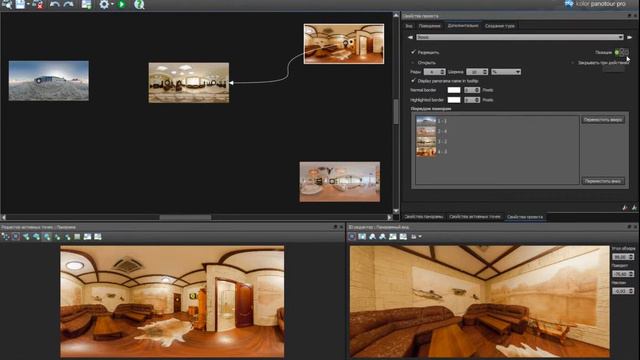Image resolution: width=640 pixels, height=360 pixels.
Task: Pin the project properties panel
Action: click(x=629, y=16)
